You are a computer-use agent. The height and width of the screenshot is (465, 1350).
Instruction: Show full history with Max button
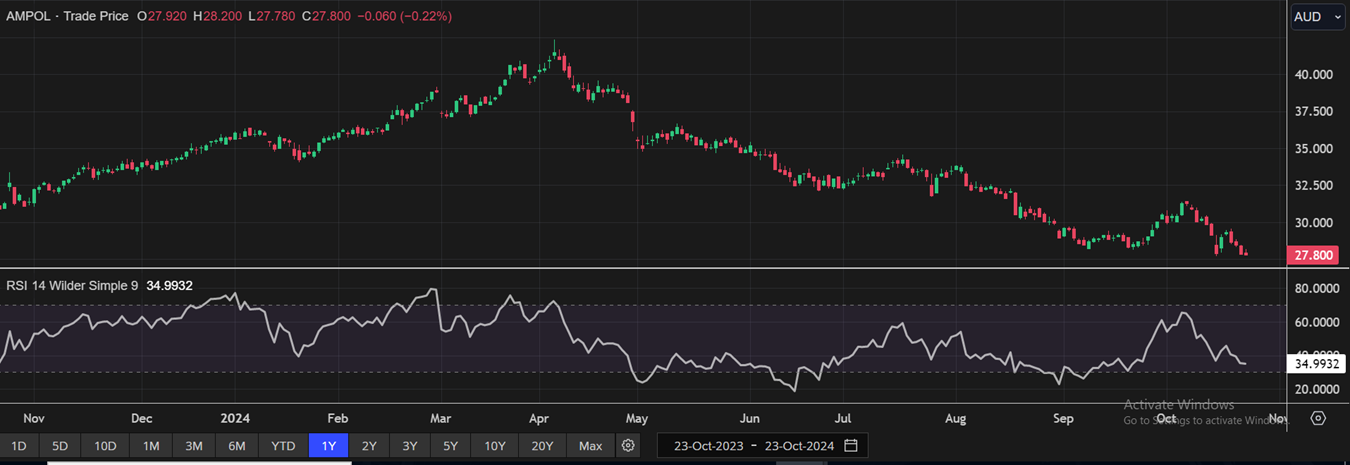pos(590,445)
